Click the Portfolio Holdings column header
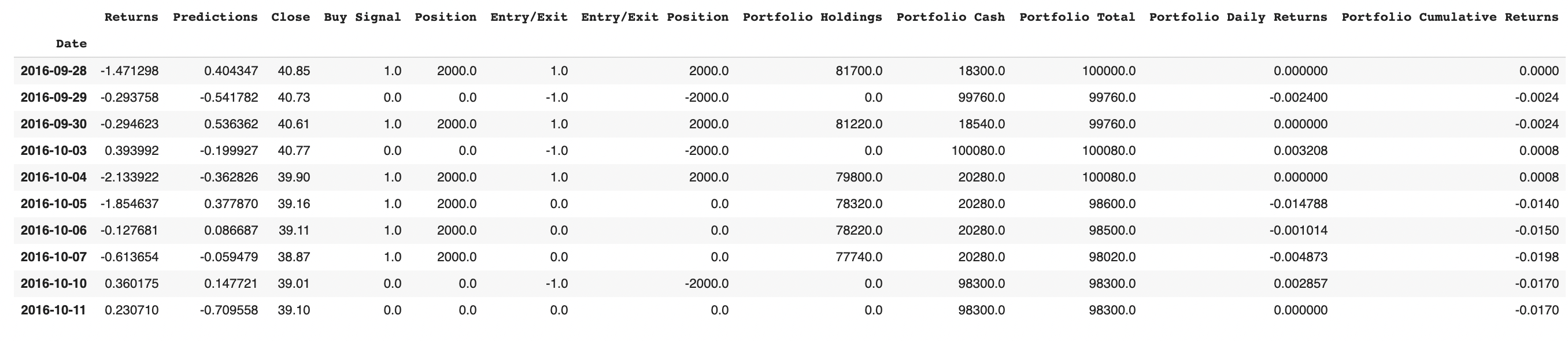The image size is (1568, 341). pos(812,17)
